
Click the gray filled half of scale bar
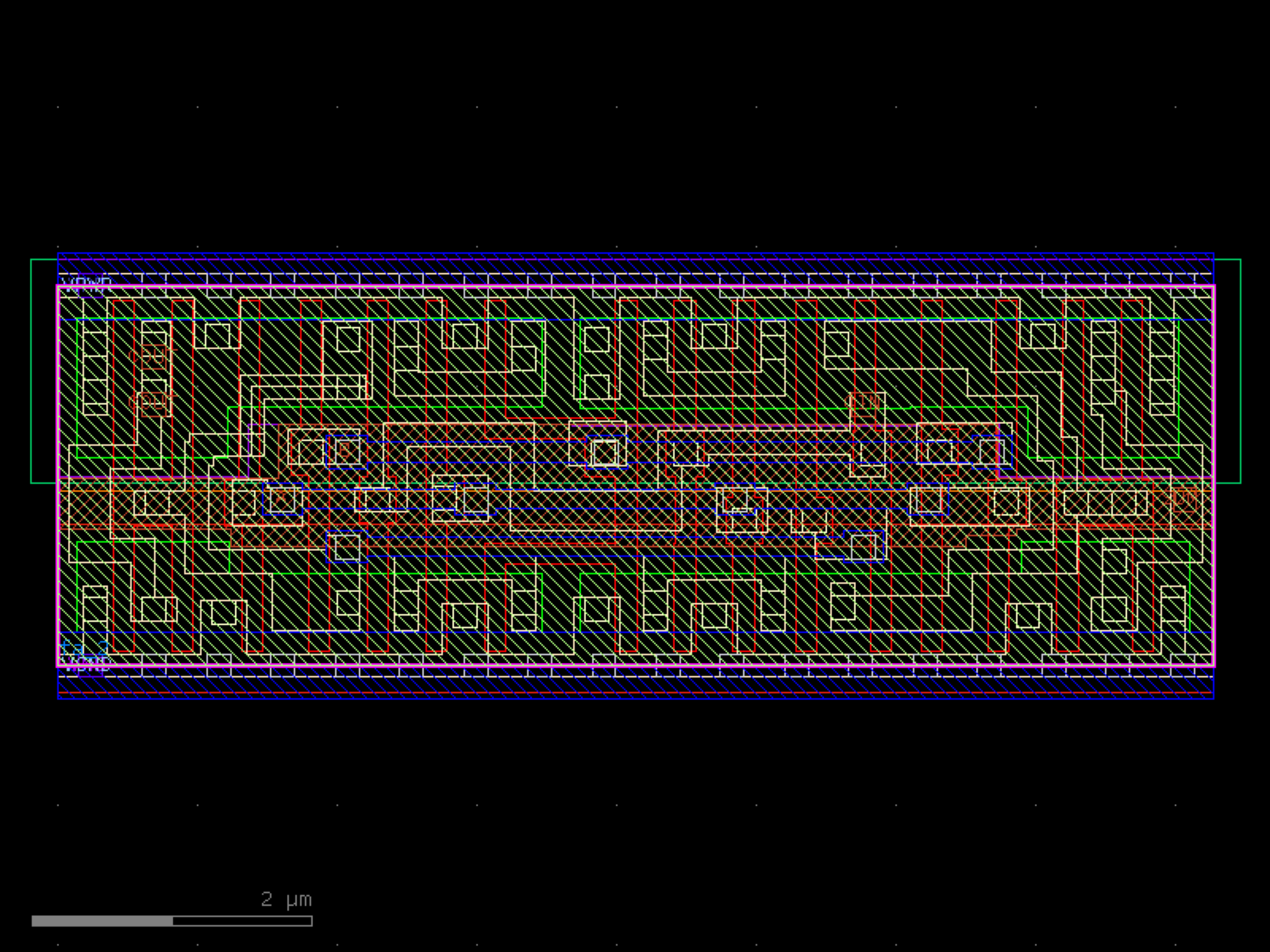[x=102, y=921]
